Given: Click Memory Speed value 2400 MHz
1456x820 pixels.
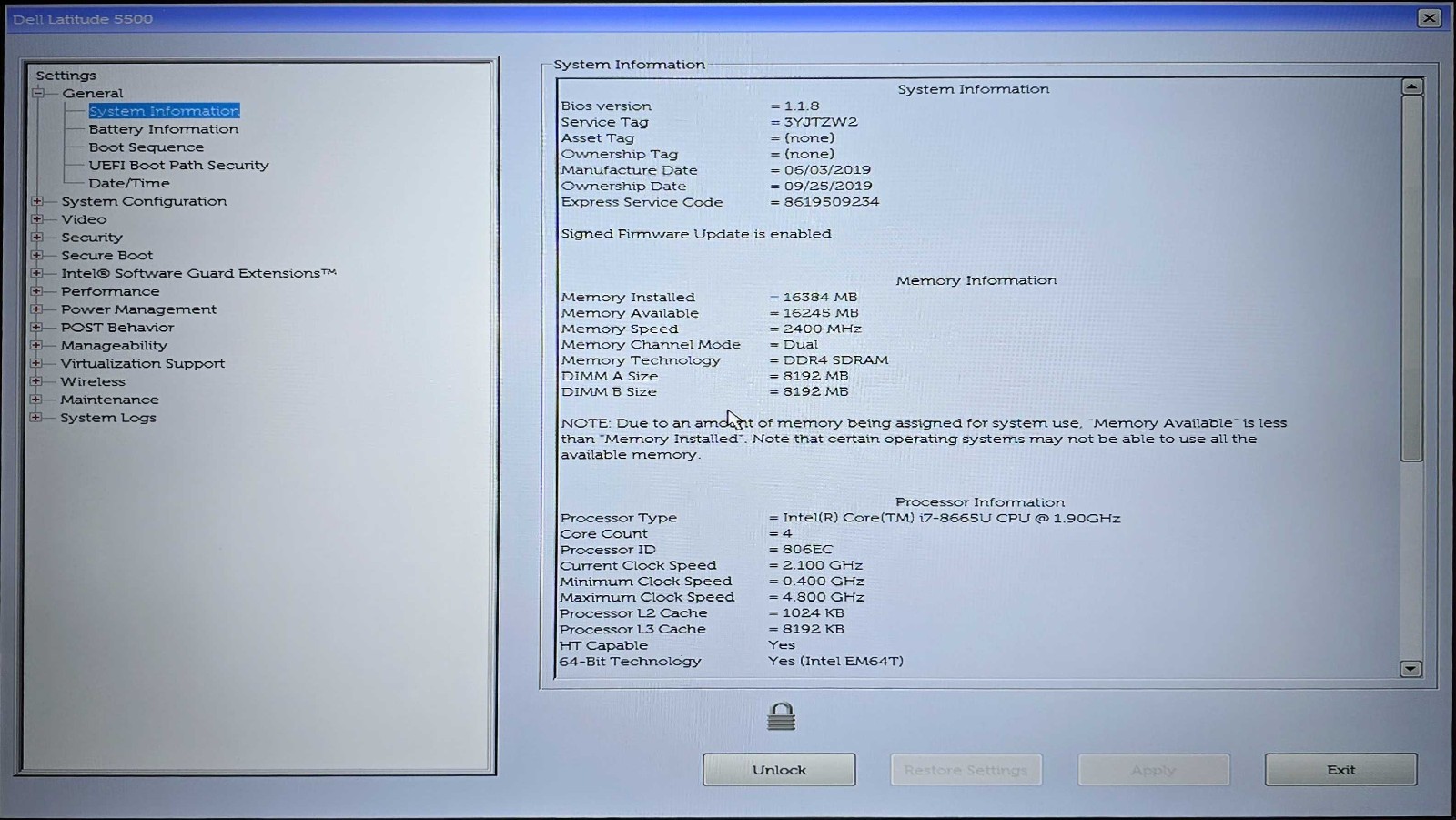Looking at the screenshot, I should point(822,329).
